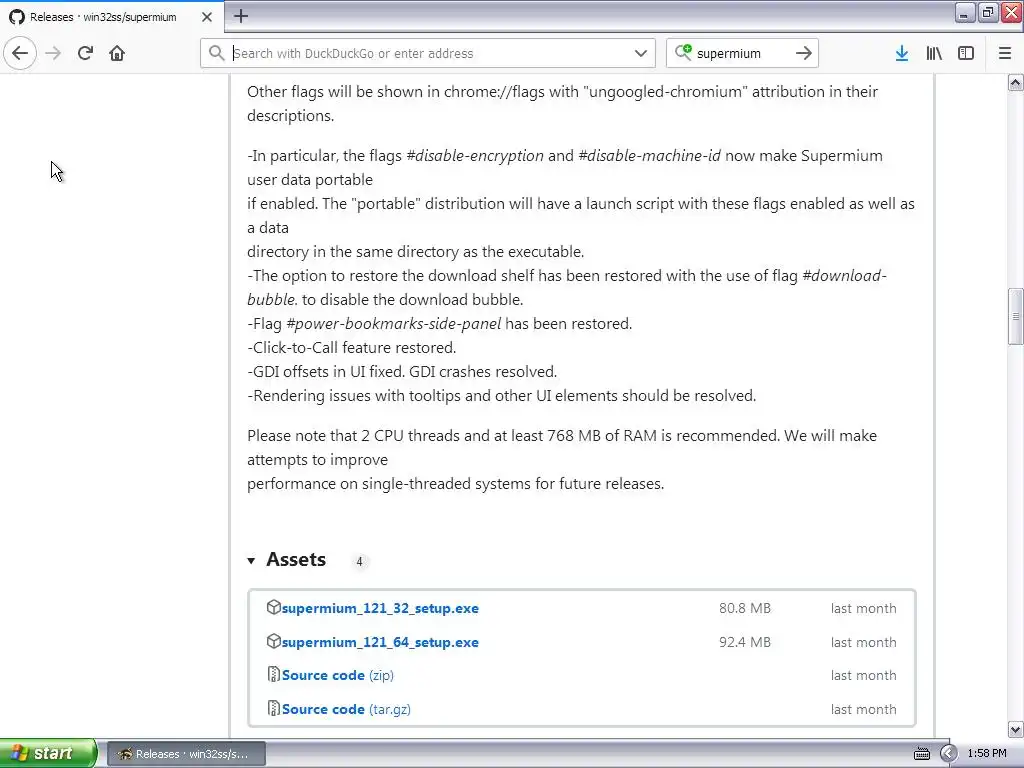1024x768 pixels.
Task: Open the on-screen keyboard tray icon
Action: click(x=921, y=754)
